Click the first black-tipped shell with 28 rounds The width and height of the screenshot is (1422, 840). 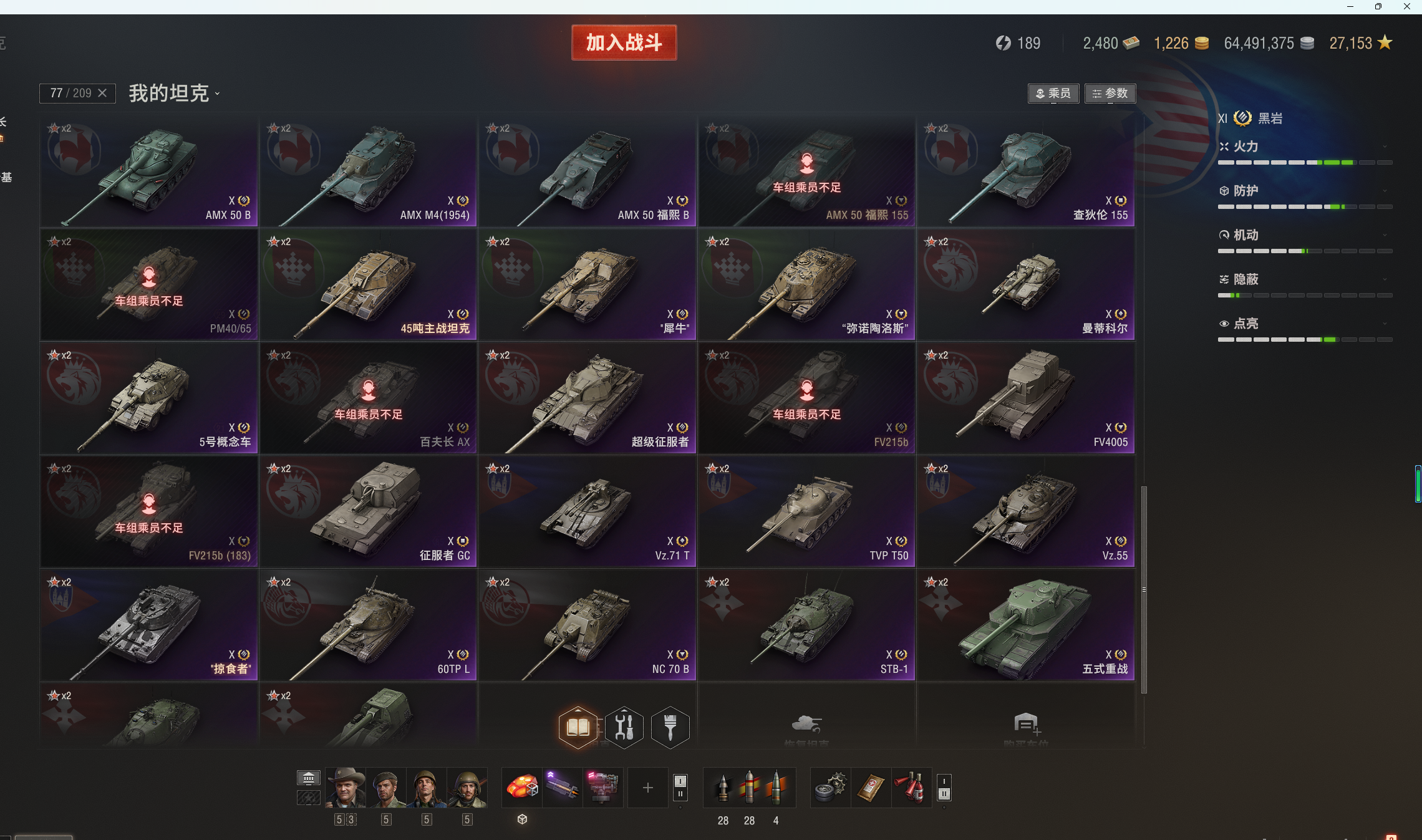tap(723, 788)
